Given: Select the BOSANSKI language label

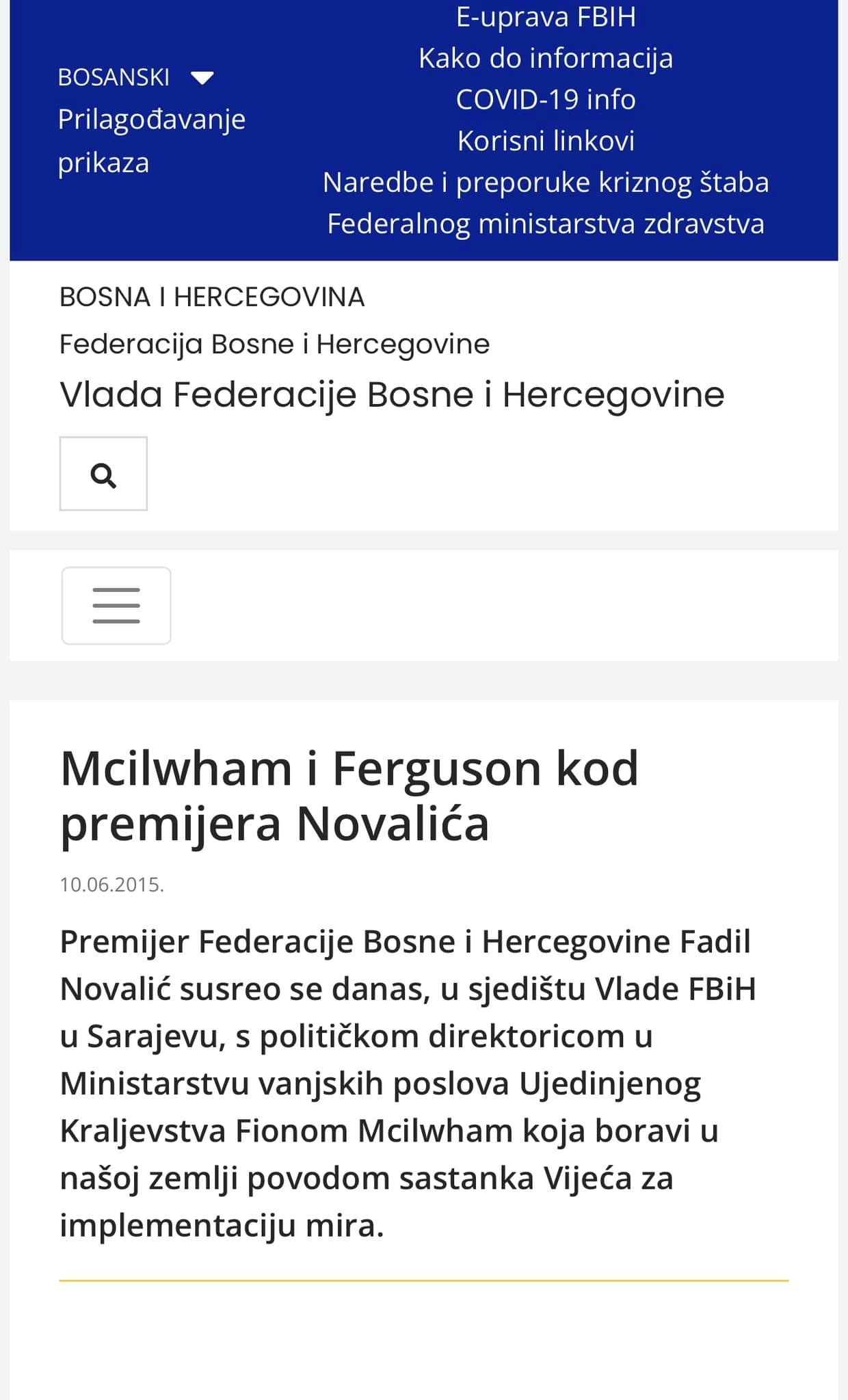Looking at the screenshot, I should (114, 77).
